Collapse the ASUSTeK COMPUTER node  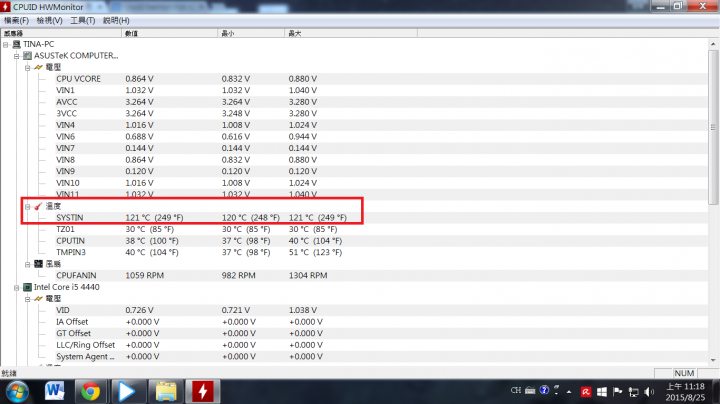point(17,56)
